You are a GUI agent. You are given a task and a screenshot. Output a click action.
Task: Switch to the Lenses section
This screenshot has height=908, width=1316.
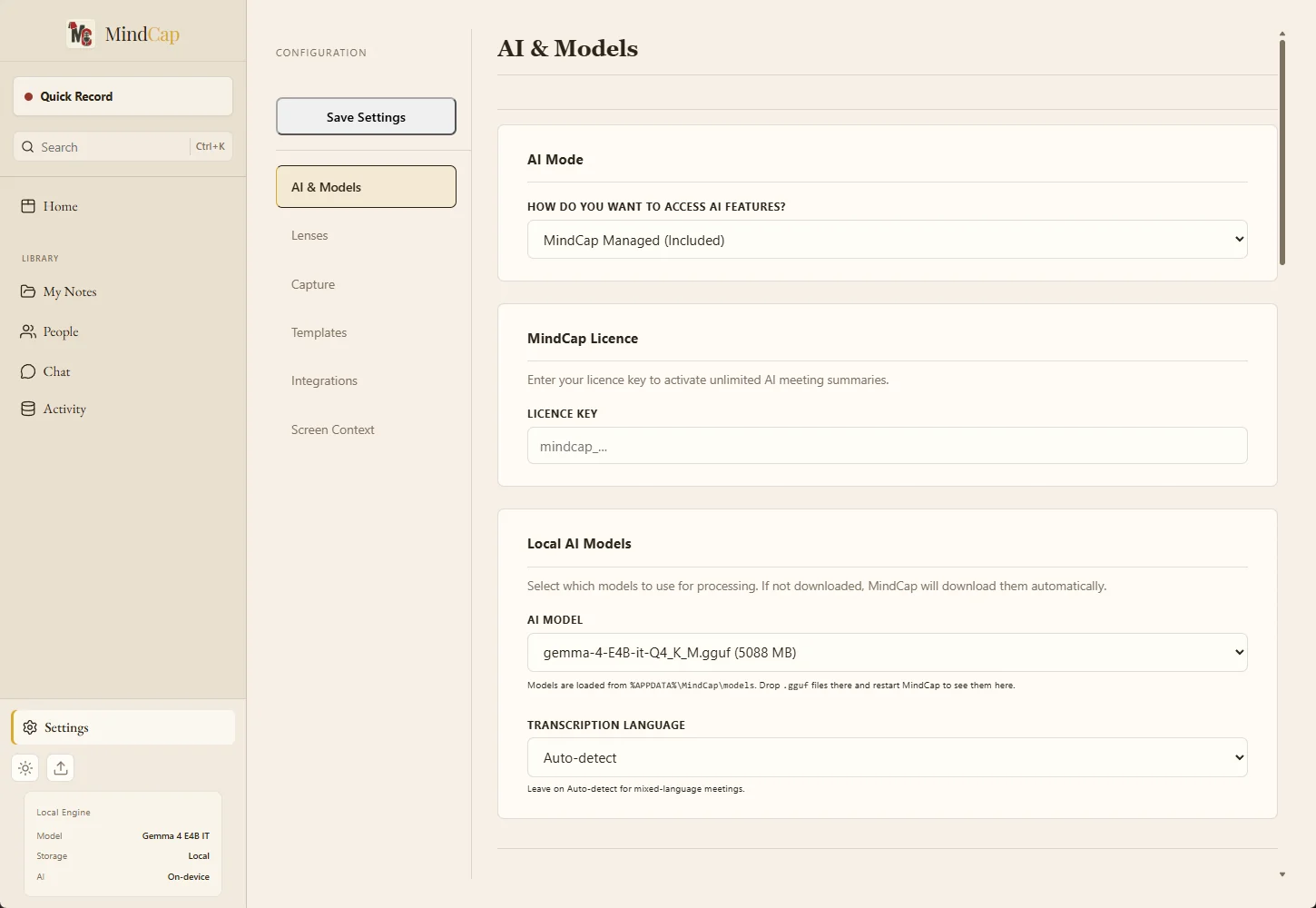pos(366,235)
